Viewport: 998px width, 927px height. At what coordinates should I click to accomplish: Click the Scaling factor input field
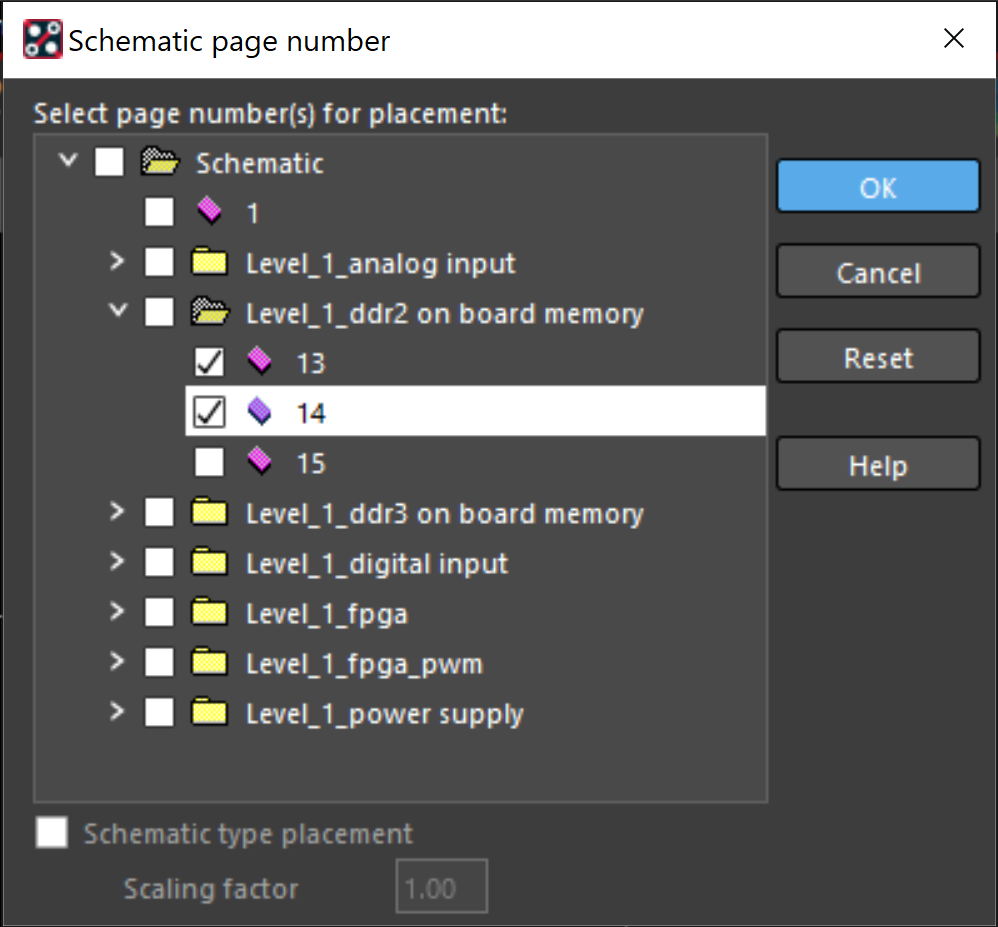(441, 886)
